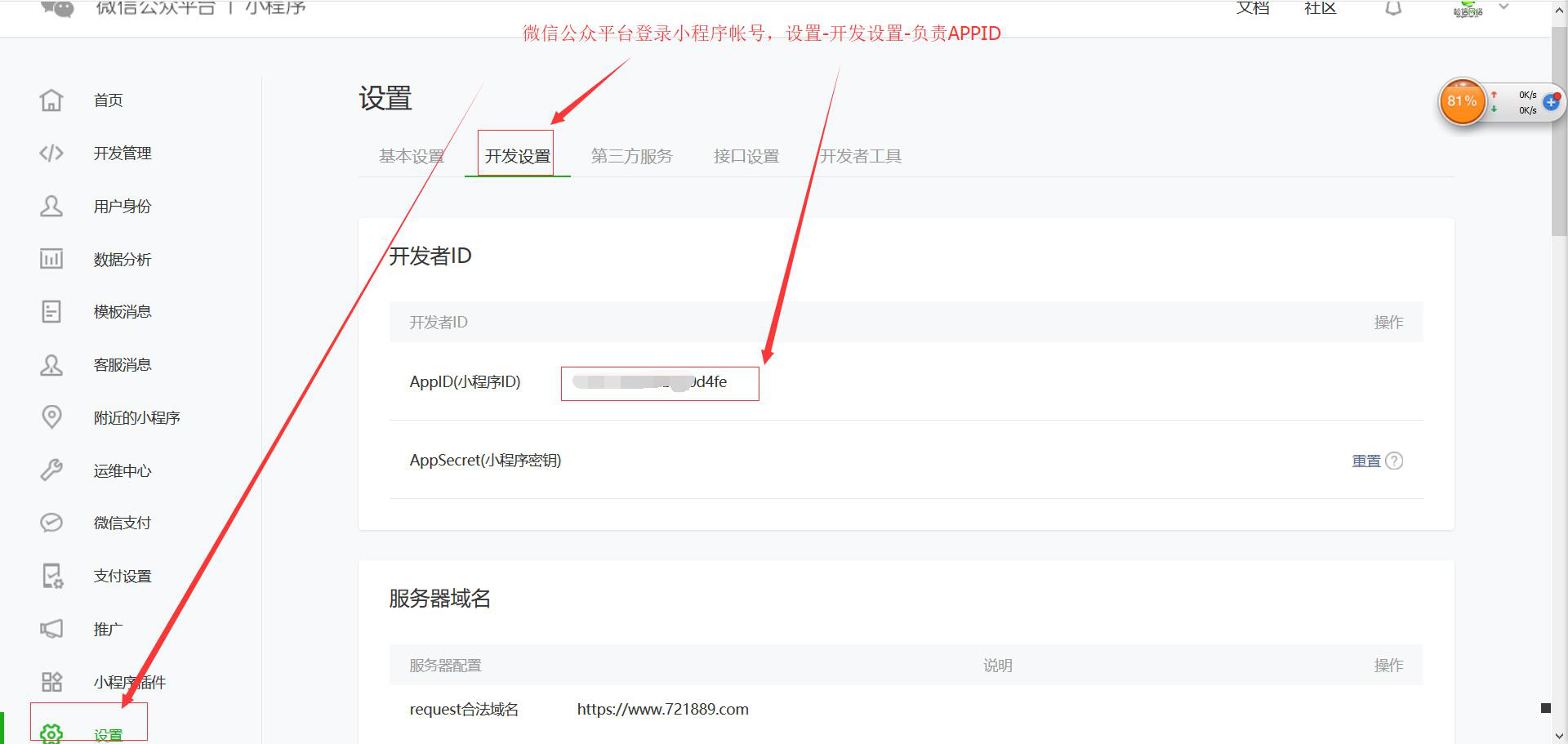The image size is (1568, 744).
Task: Open the 社区 link in the header
Action: (x=1321, y=8)
